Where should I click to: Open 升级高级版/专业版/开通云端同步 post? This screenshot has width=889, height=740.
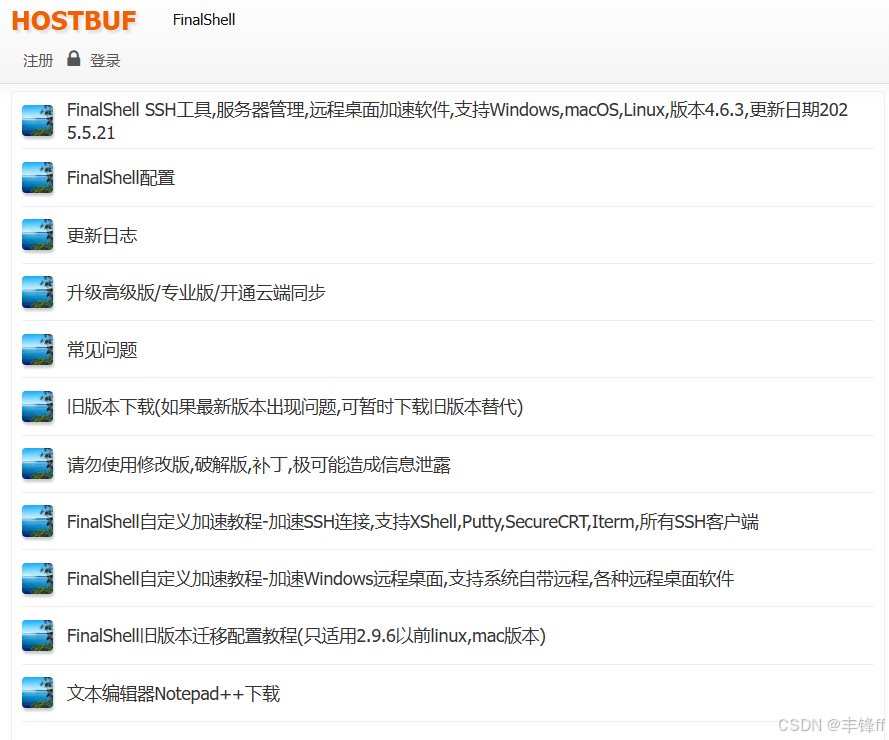click(x=196, y=292)
